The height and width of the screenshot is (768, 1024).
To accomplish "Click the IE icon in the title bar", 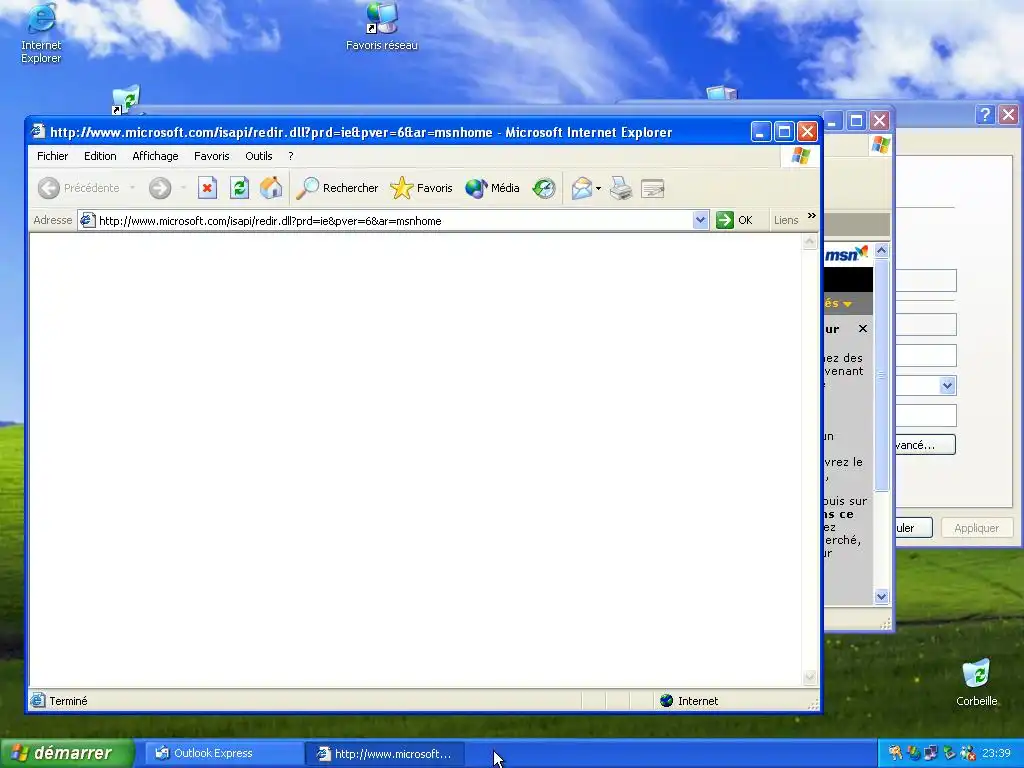I will (x=39, y=132).
